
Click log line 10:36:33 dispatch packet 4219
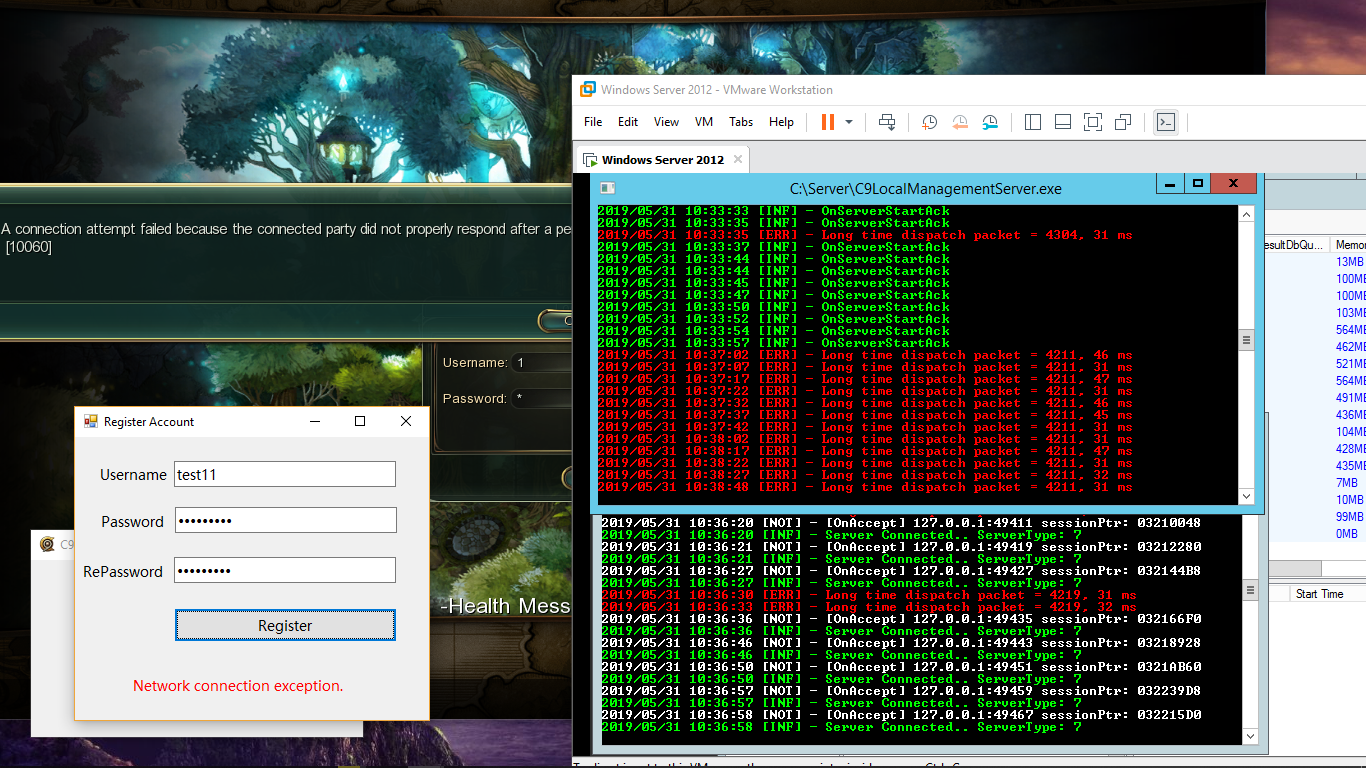(869, 607)
